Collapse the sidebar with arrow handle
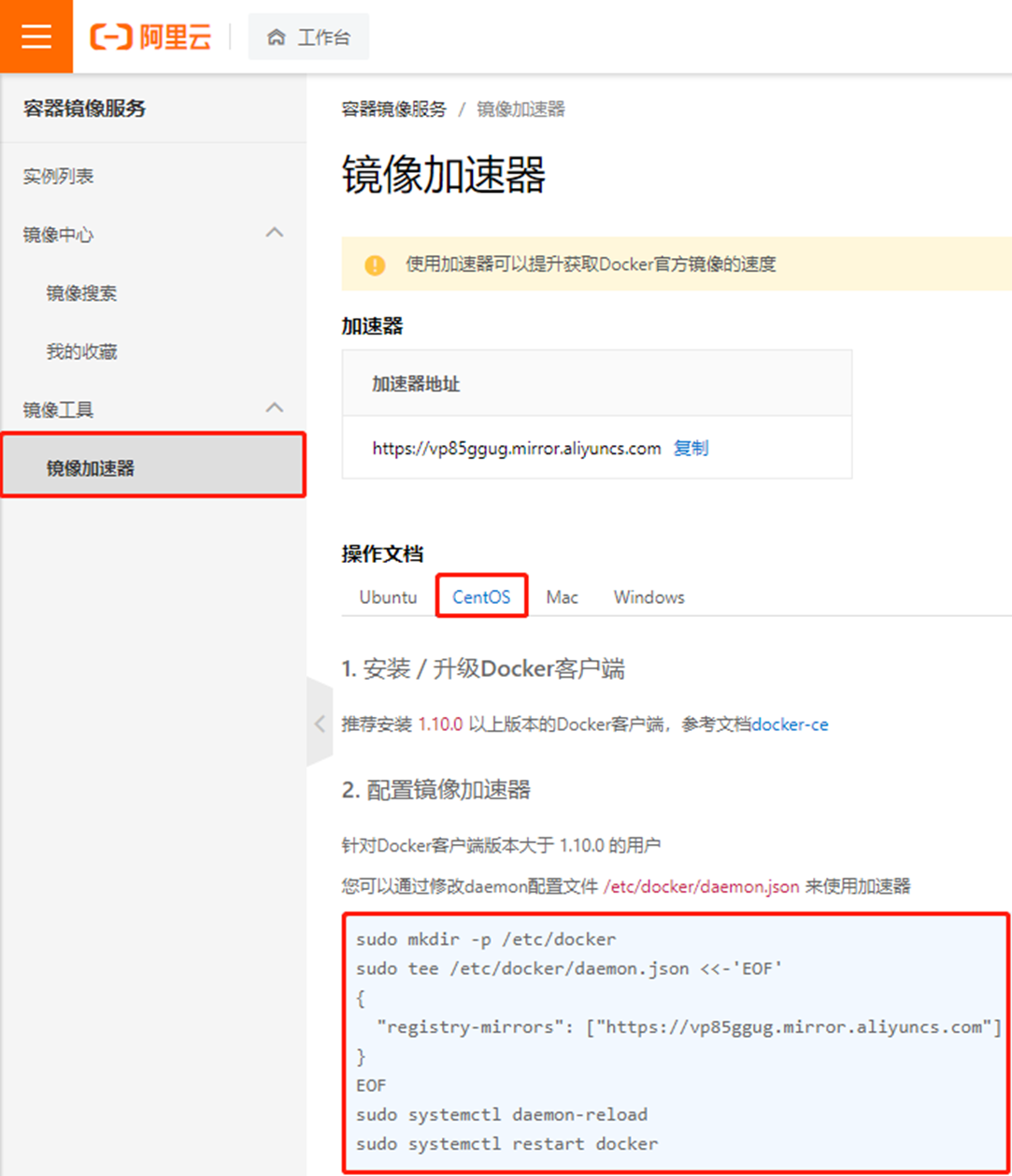 pyautogui.click(x=320, y=724)
